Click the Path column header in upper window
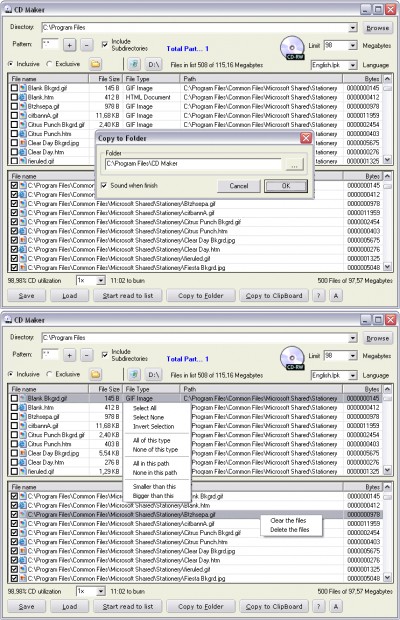400x620 pixels. point(261,79)
